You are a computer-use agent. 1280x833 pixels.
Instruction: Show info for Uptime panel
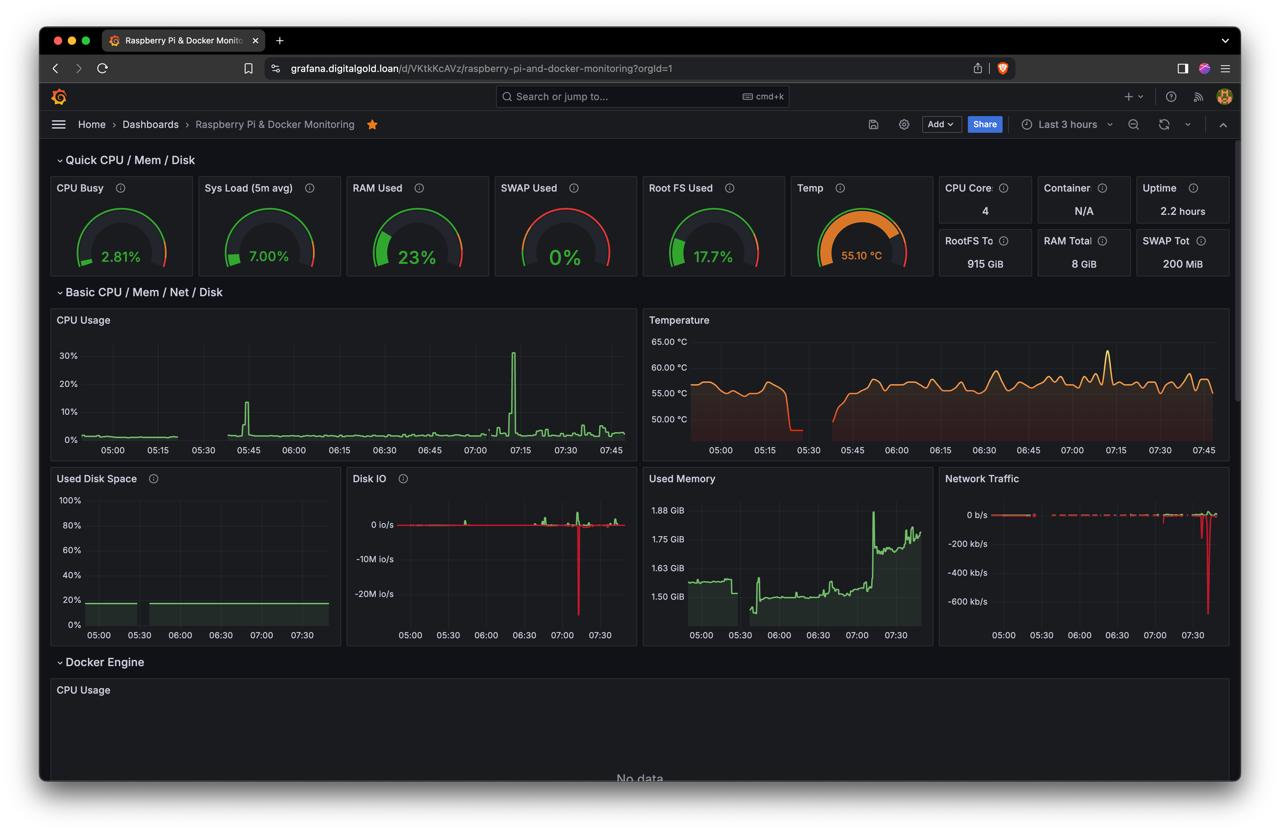click(1193, 188)
